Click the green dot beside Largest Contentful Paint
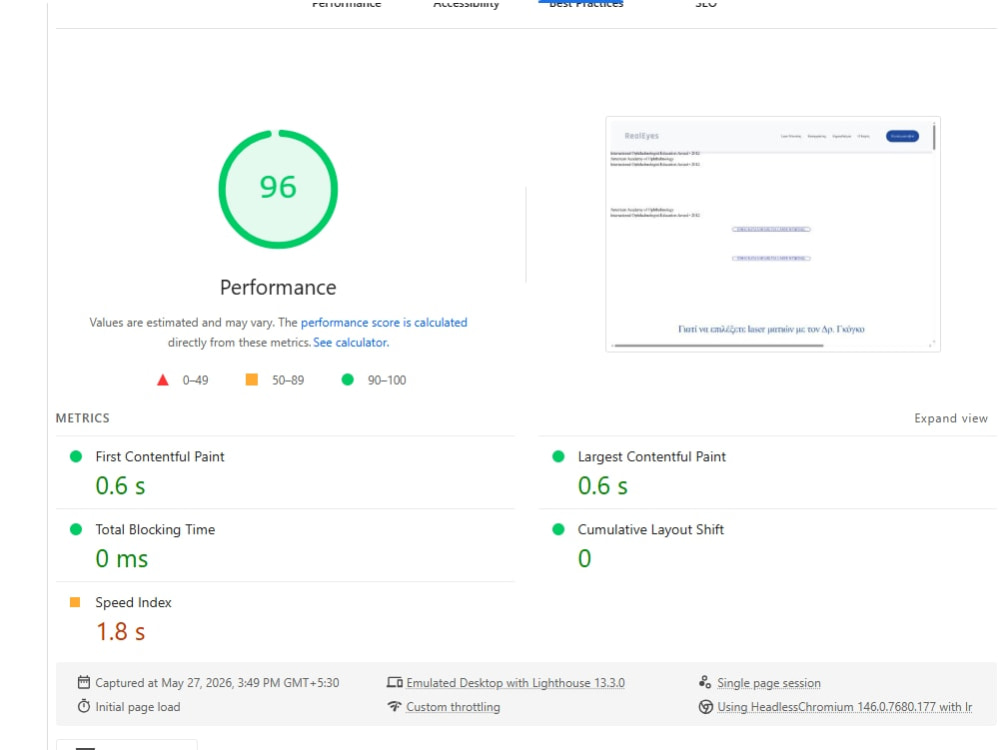This screenshot has height=750, width=1000. point(558,457)
